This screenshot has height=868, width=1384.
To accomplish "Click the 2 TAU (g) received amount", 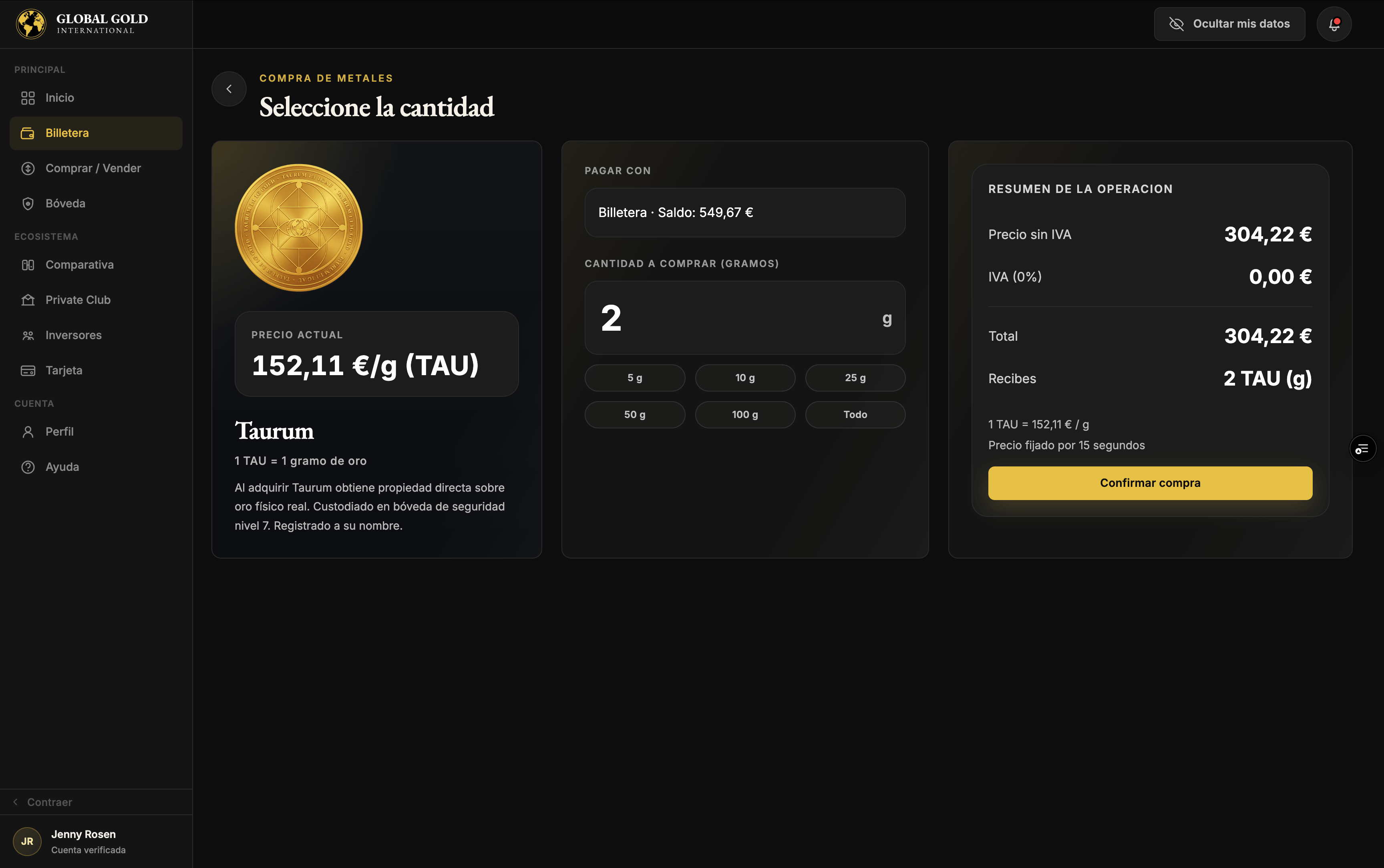I will click(x=1267, y=379).
